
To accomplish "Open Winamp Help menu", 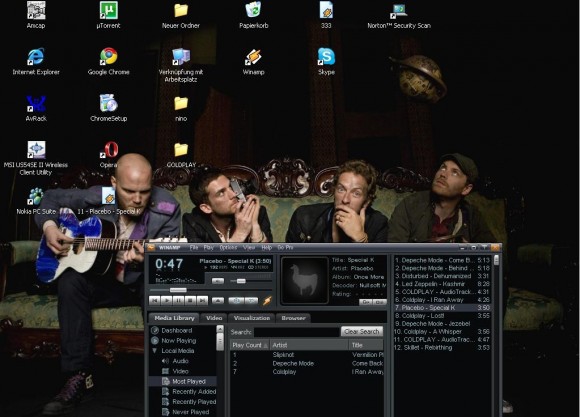I will point(266,248).
